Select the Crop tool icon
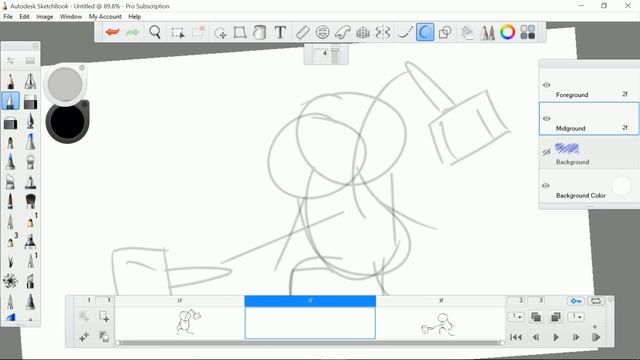 click(x=198, y=32)
